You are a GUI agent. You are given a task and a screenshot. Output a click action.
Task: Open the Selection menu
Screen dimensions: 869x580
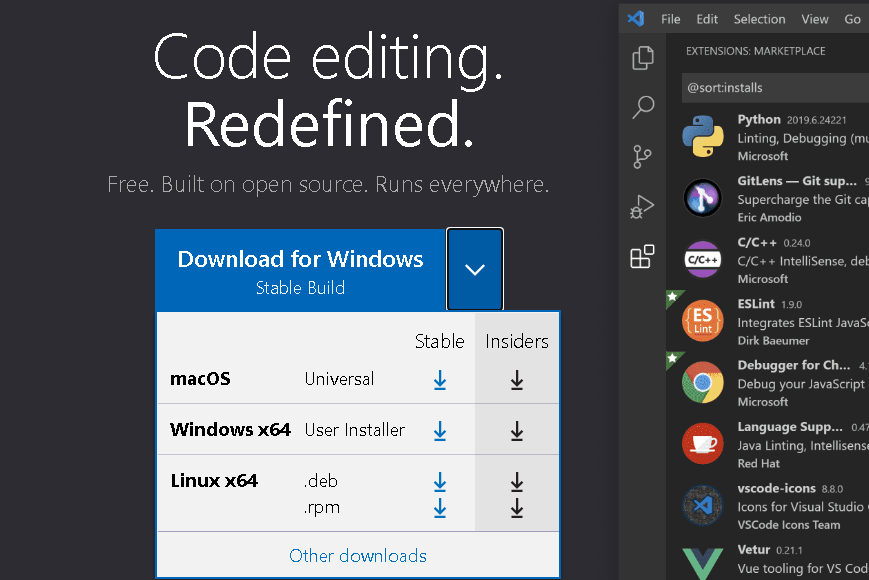(x=759, y=19)
